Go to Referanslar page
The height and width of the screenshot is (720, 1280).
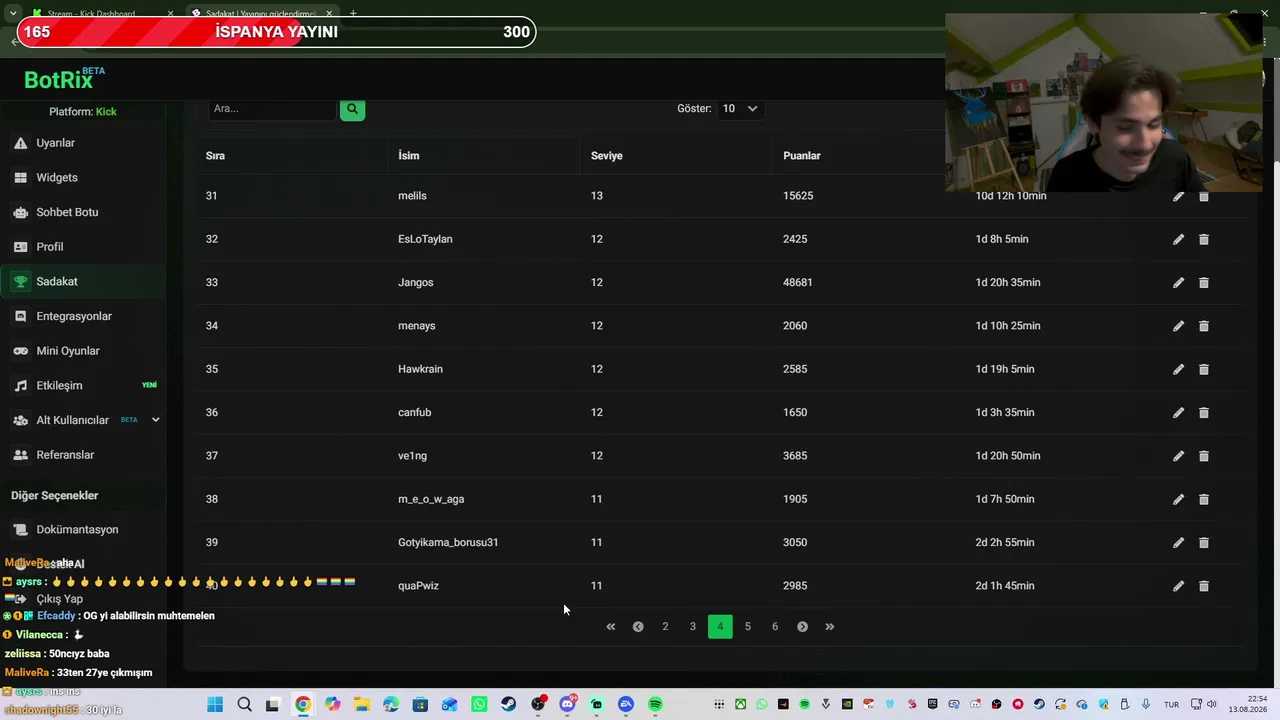coord(83,455)
